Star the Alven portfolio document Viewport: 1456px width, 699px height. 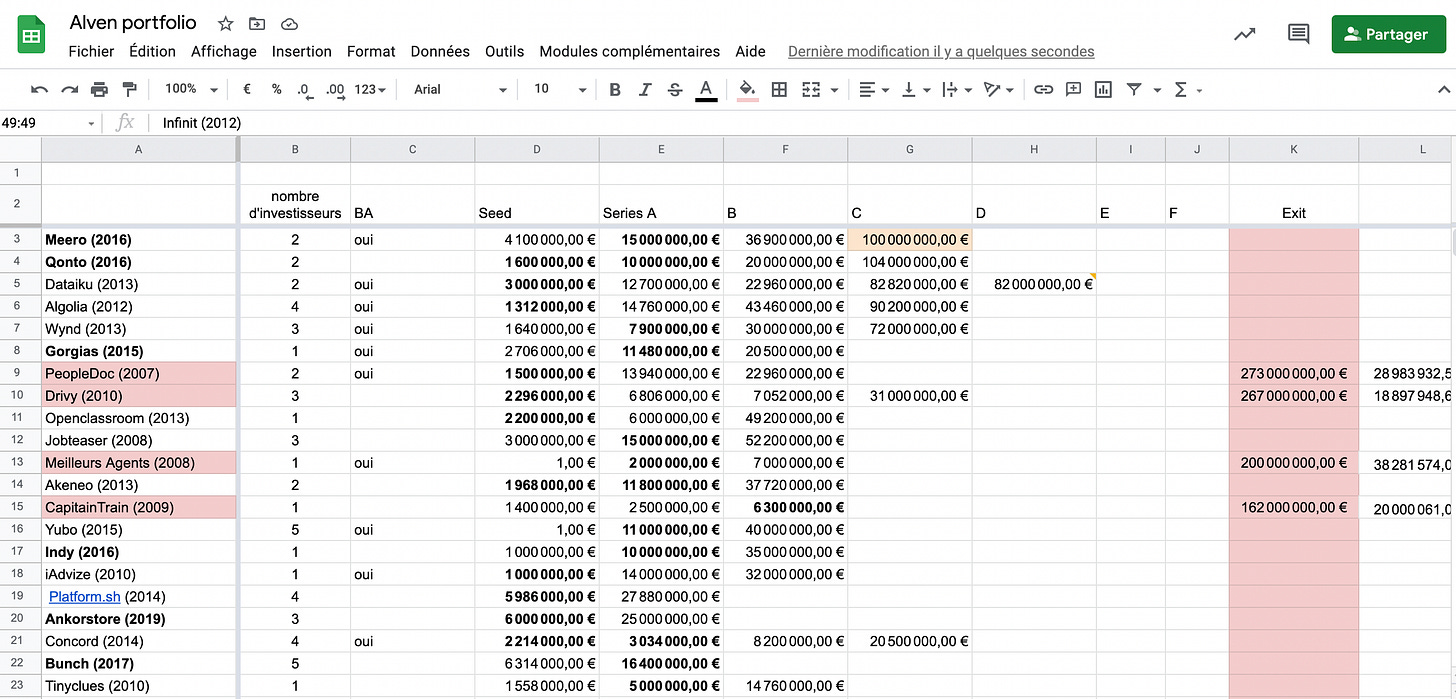226,23
